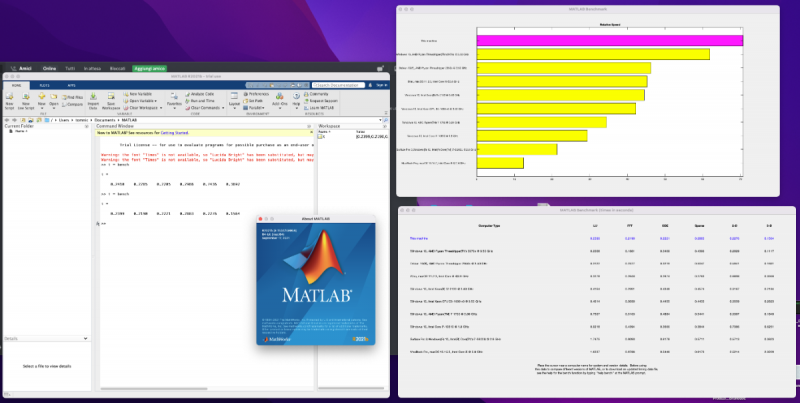Click the Analyze Code button
Screen dimensions: 800x403
pos(199,94)
